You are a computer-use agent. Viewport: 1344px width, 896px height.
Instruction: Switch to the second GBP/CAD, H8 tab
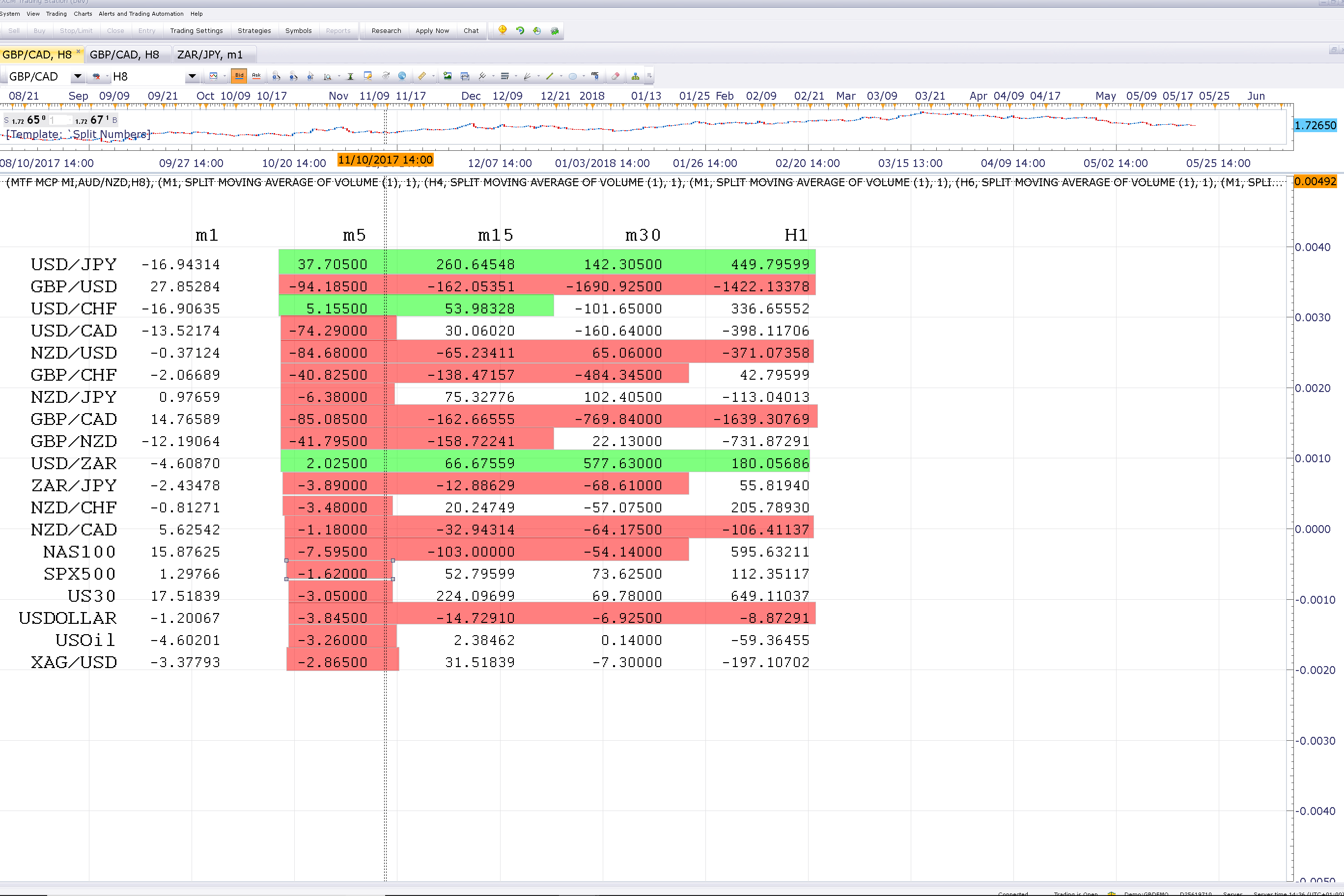[125, 55]
